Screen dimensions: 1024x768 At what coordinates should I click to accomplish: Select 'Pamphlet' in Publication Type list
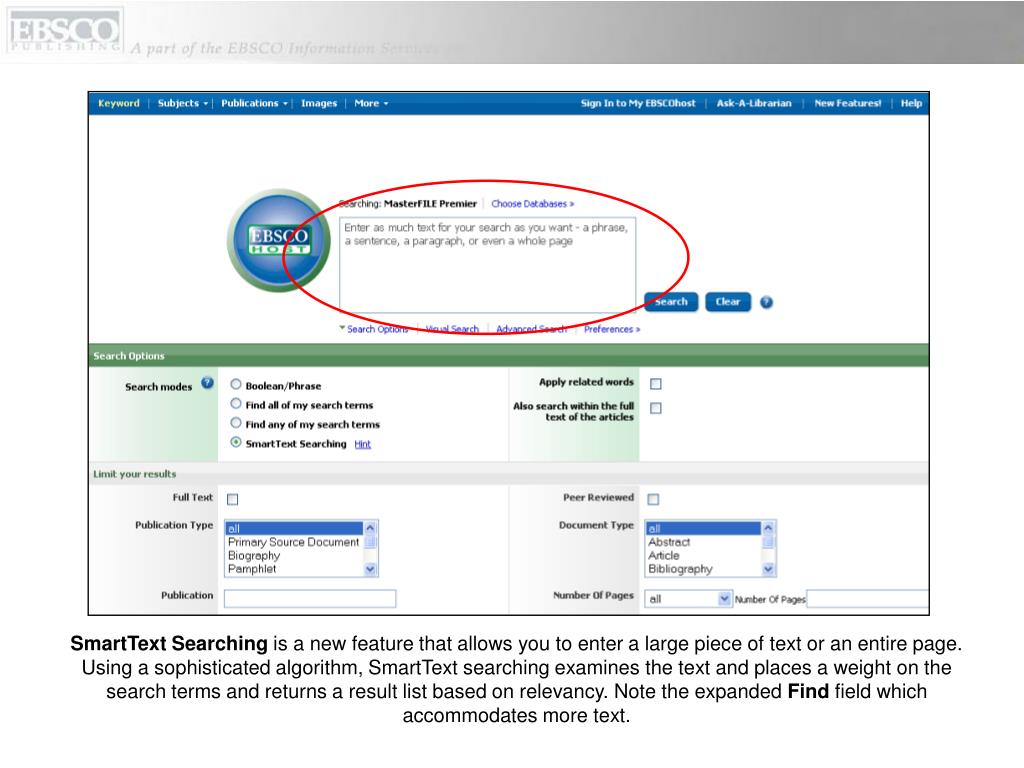(294, 569)
